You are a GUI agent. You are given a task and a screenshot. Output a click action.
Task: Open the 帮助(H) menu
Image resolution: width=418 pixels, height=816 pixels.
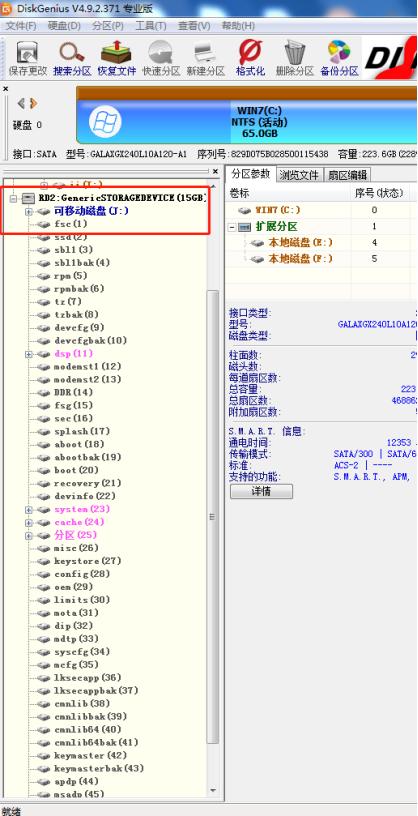point(238,26)
